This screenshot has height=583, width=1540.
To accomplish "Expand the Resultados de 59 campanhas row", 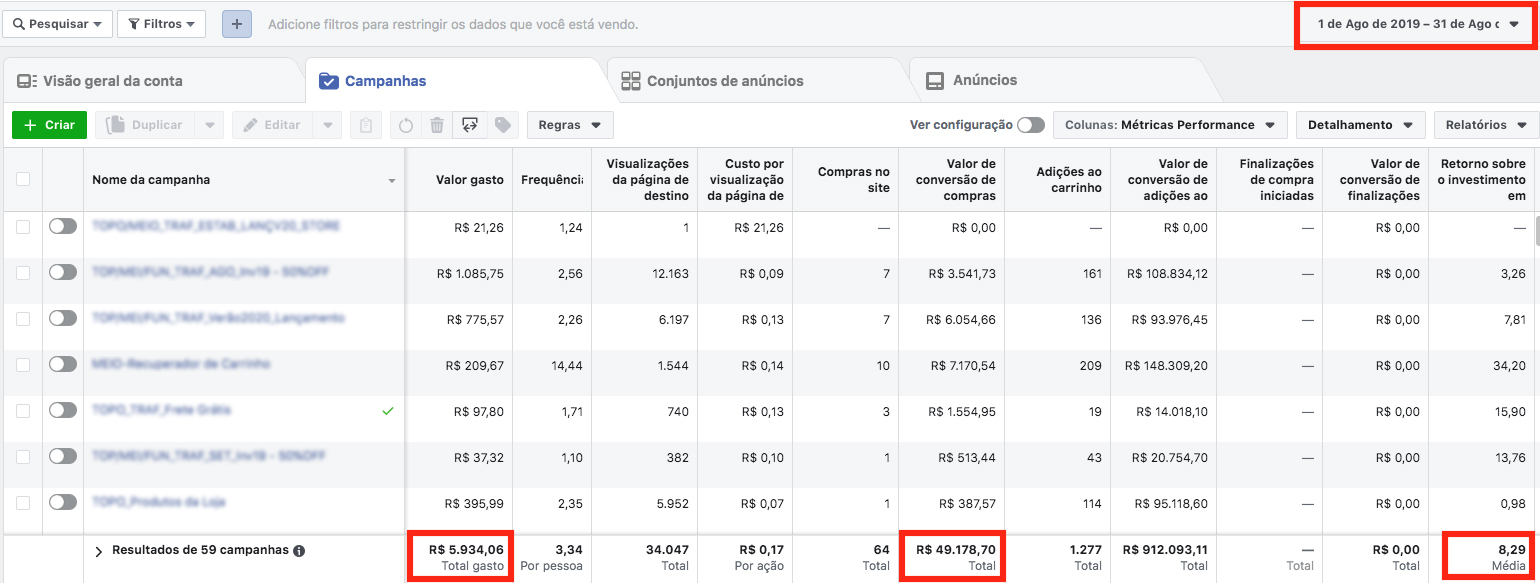I will [99, 551].
